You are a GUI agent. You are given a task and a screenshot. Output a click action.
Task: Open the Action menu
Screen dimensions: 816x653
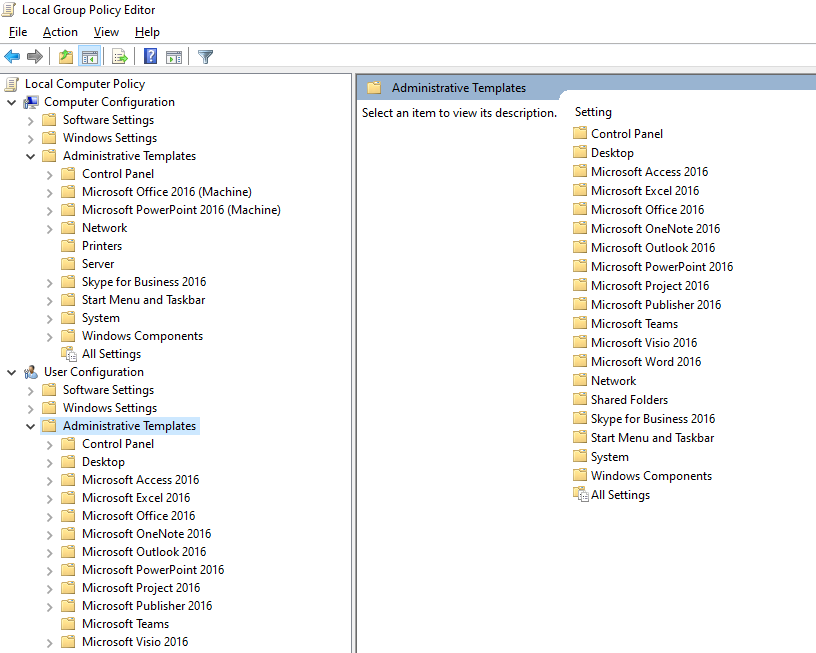click(60, 32)
